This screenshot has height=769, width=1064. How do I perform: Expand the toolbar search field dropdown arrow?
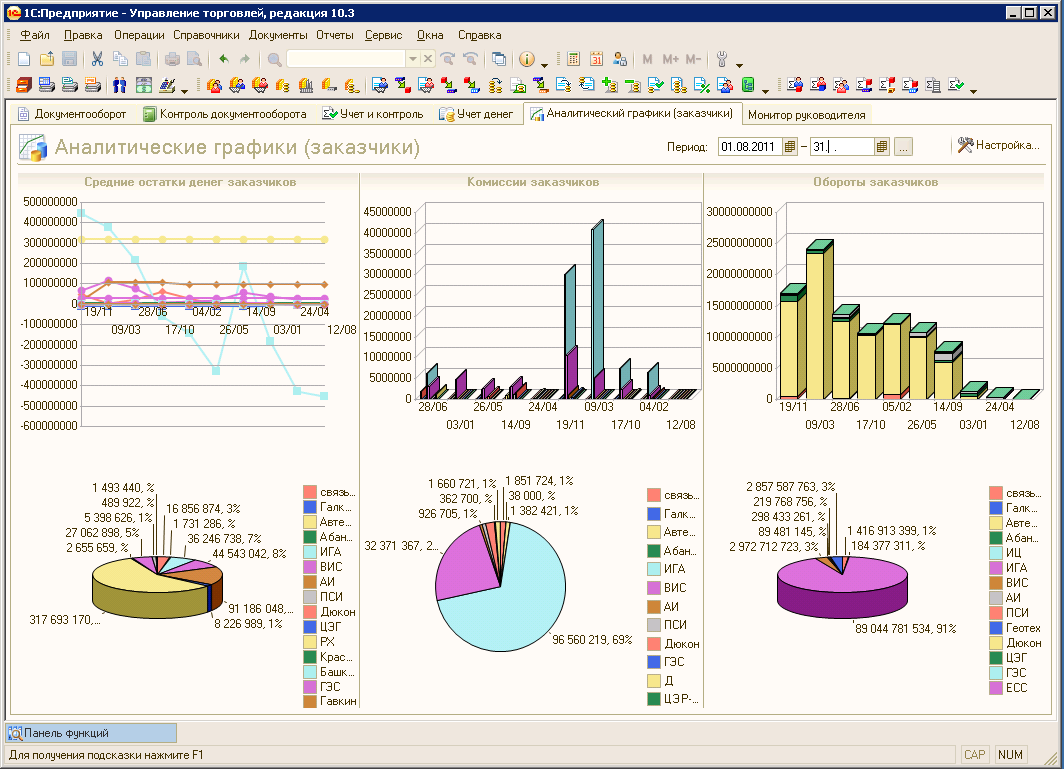coord(411,59)
